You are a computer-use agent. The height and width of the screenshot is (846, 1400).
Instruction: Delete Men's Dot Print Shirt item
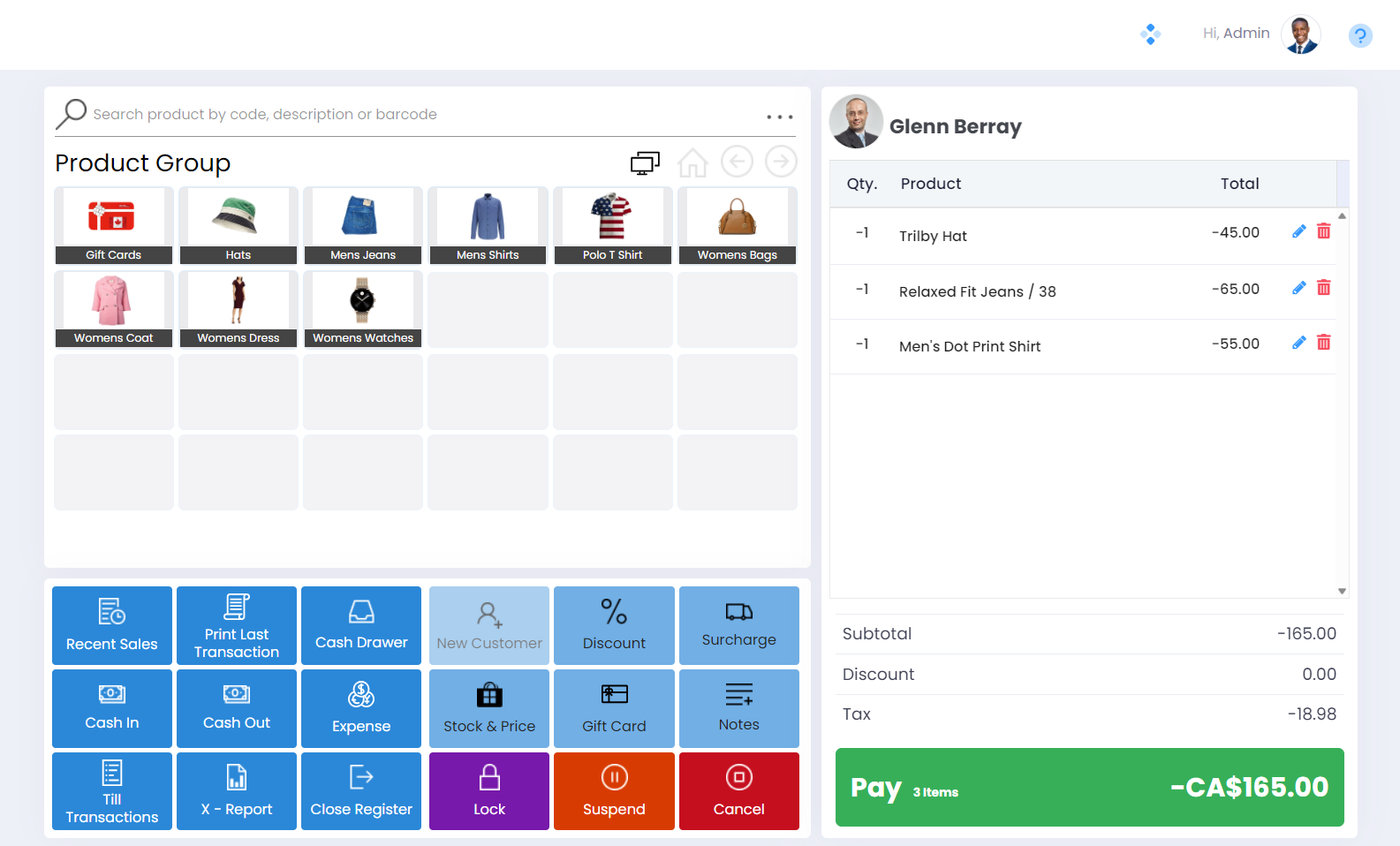(x=1323, y=343)
